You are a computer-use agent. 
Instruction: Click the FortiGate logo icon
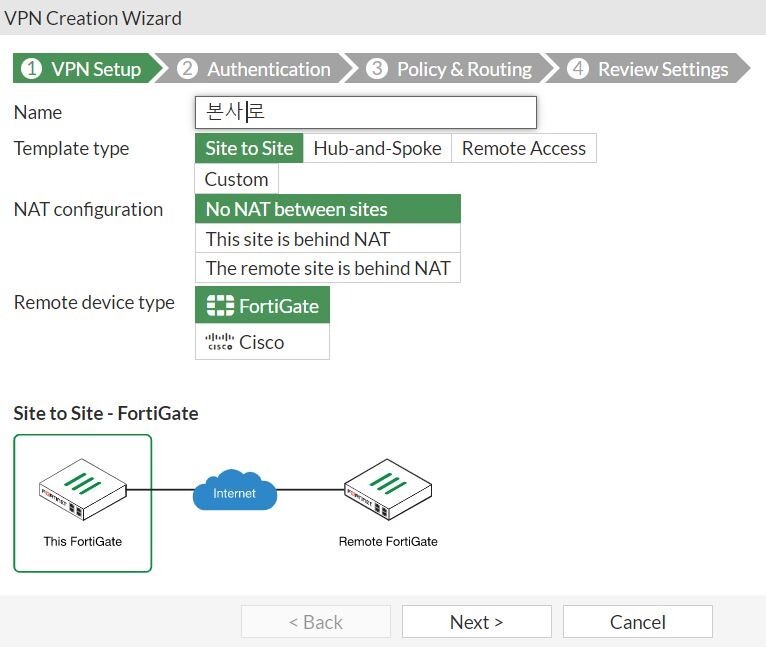(220, 306)
